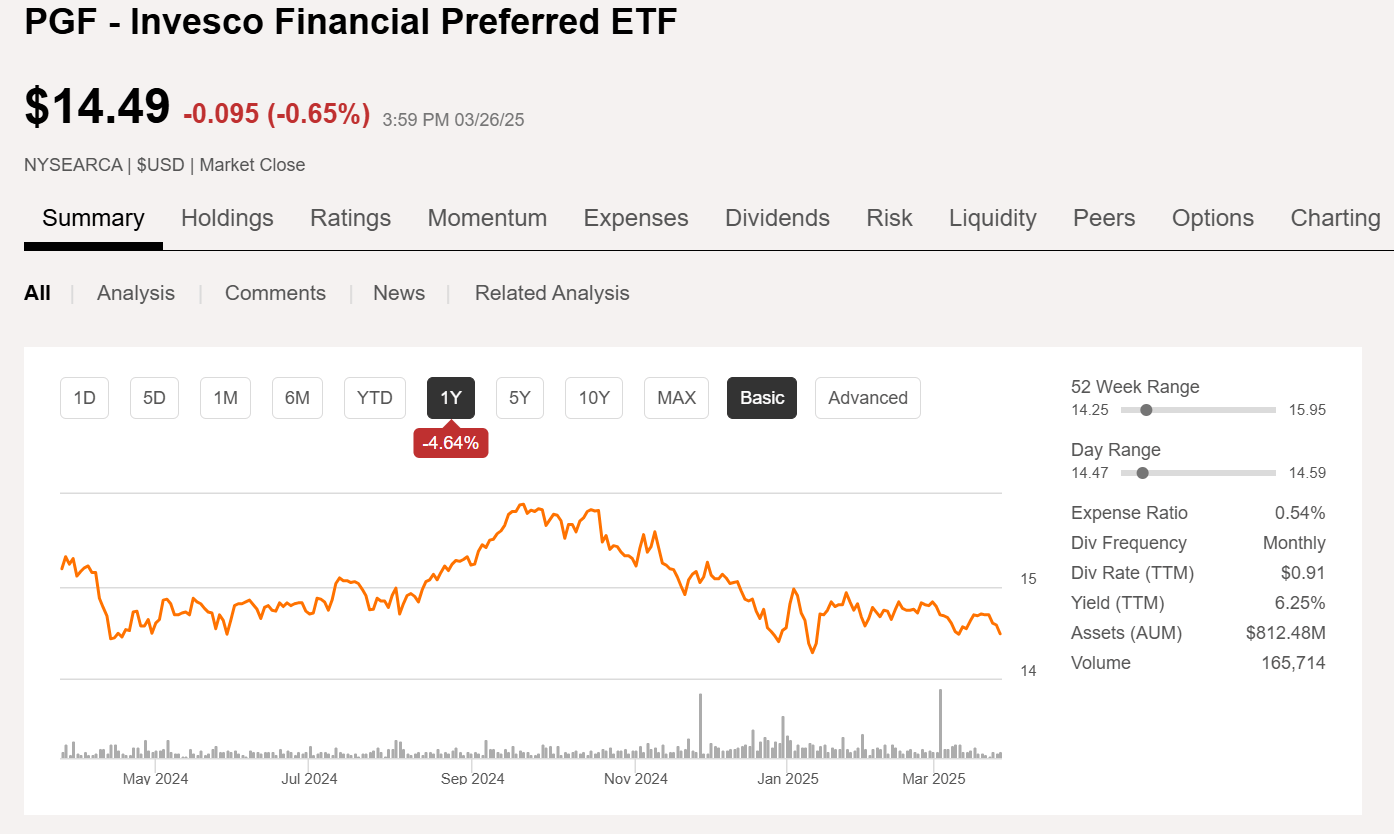Select the Basic chart mode

click(x=762, y=397)
